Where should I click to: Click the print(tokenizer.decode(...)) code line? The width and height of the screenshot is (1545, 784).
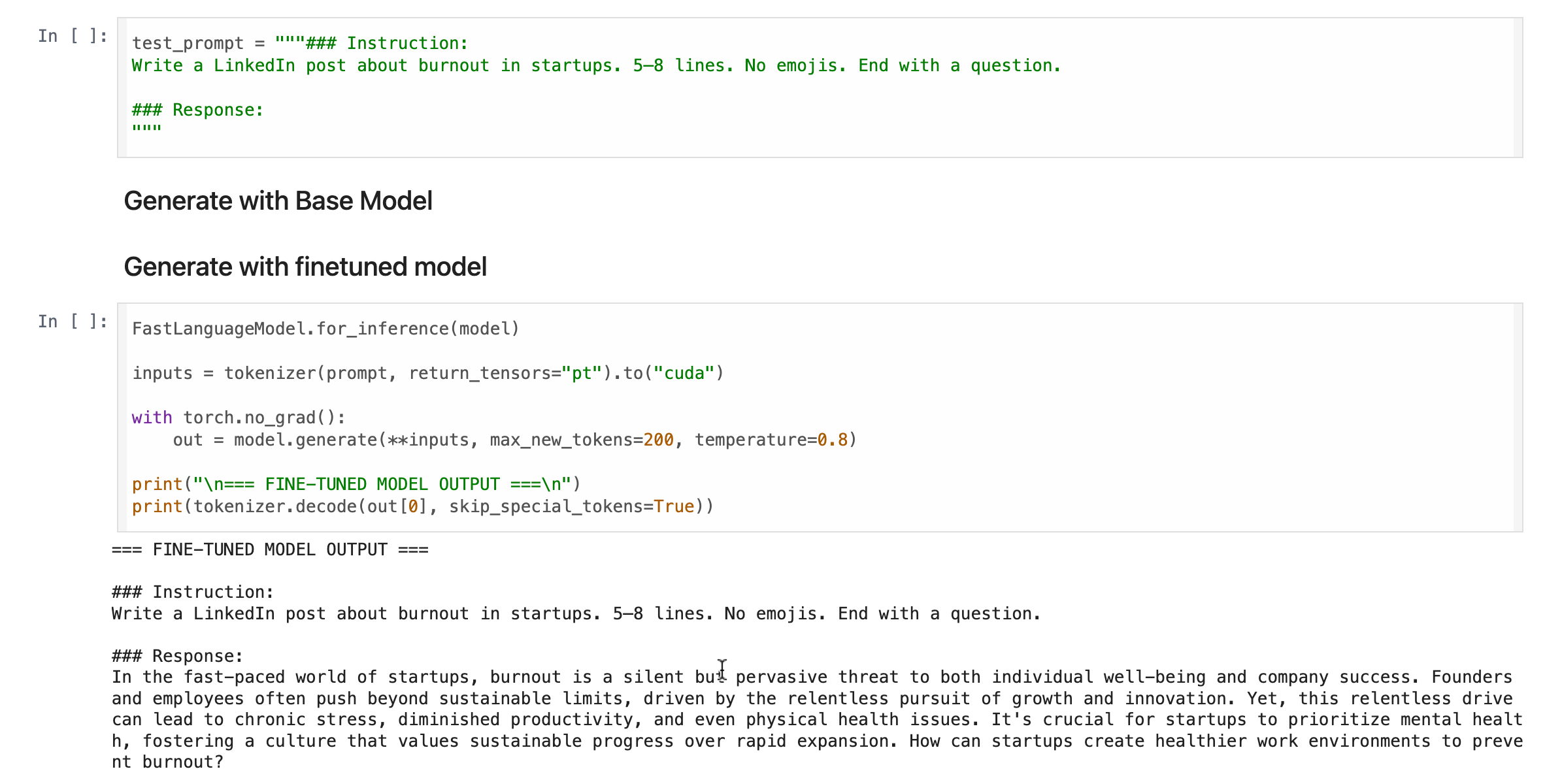click(x=422, y=506)
